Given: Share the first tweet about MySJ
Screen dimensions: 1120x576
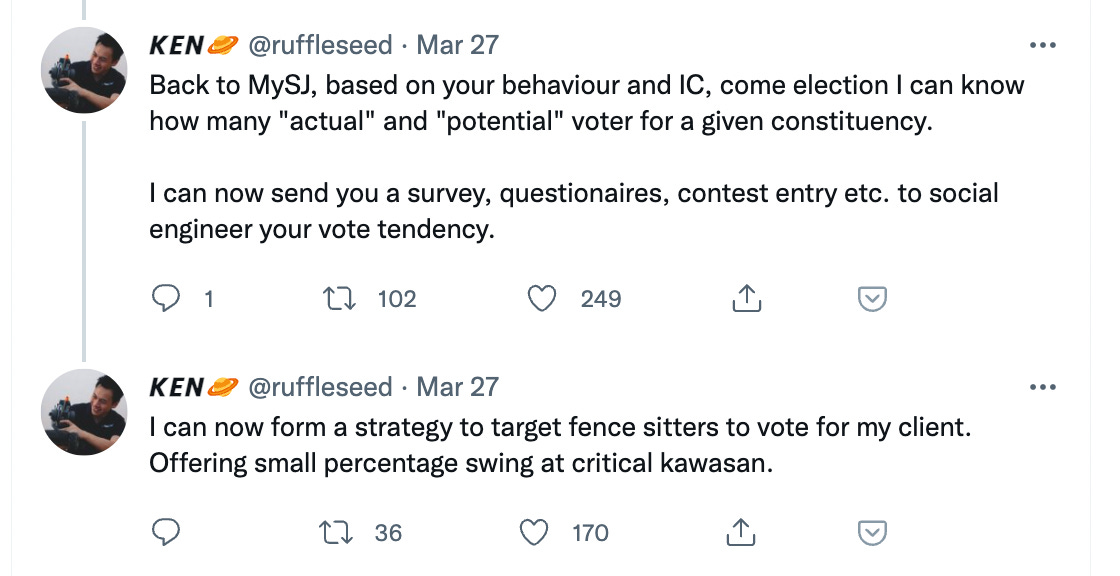Looking at the screenshot, I should coord(746,298).
